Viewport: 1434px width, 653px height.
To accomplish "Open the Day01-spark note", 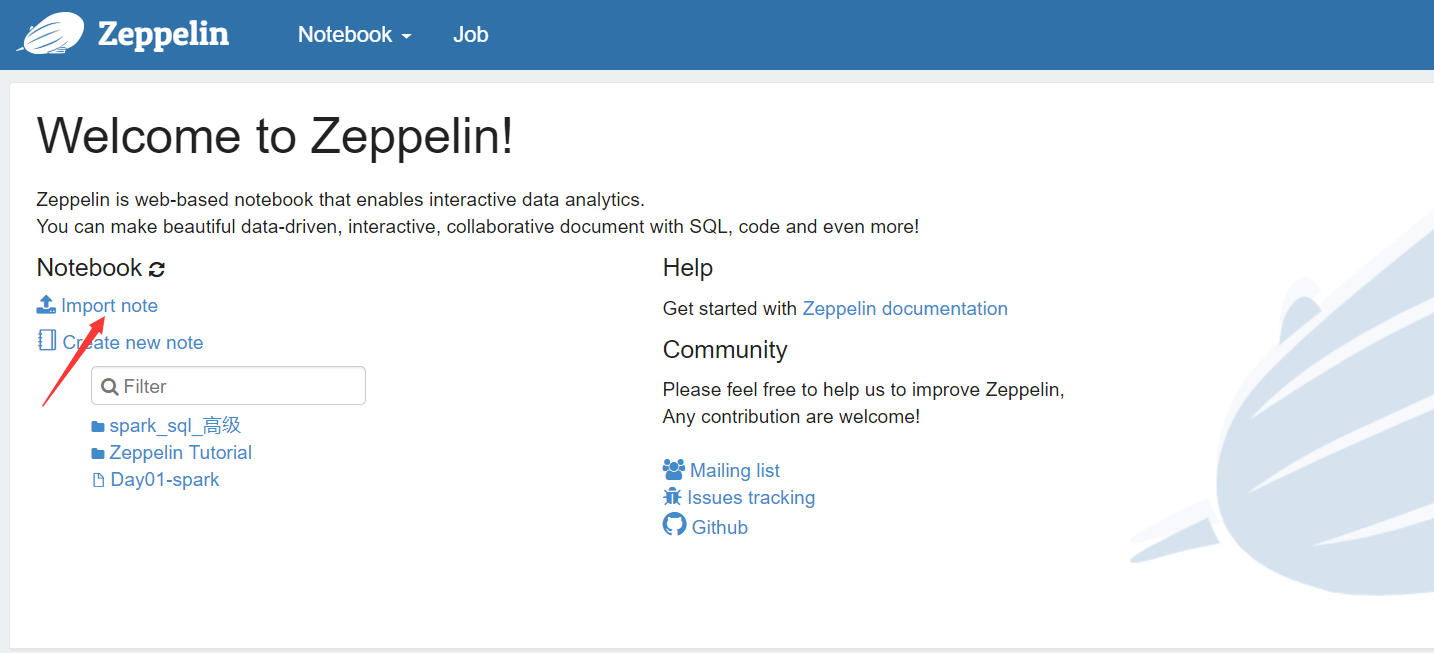I will coord(165,480).
